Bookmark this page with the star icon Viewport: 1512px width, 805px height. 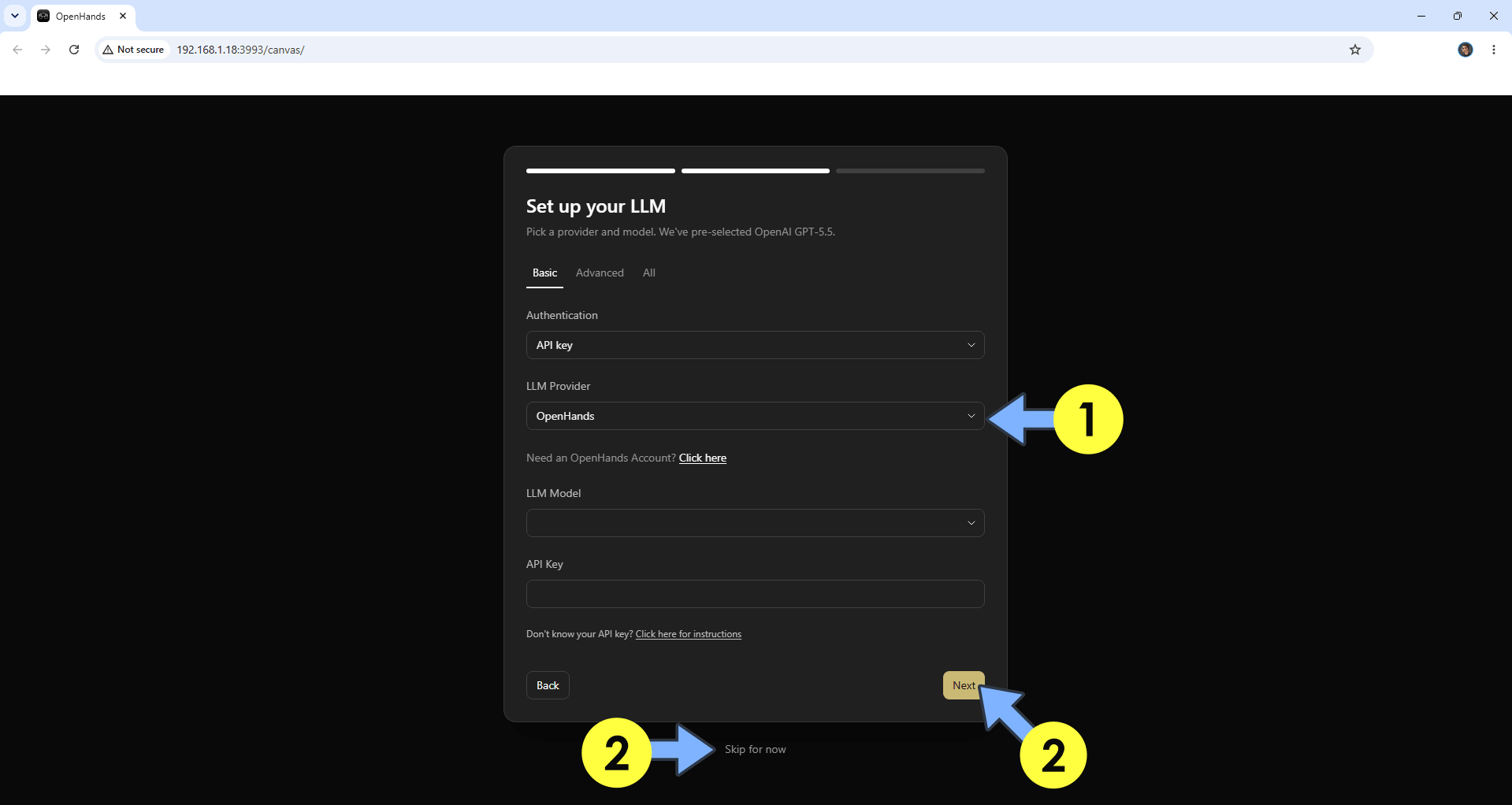[x=1355, y=50]
